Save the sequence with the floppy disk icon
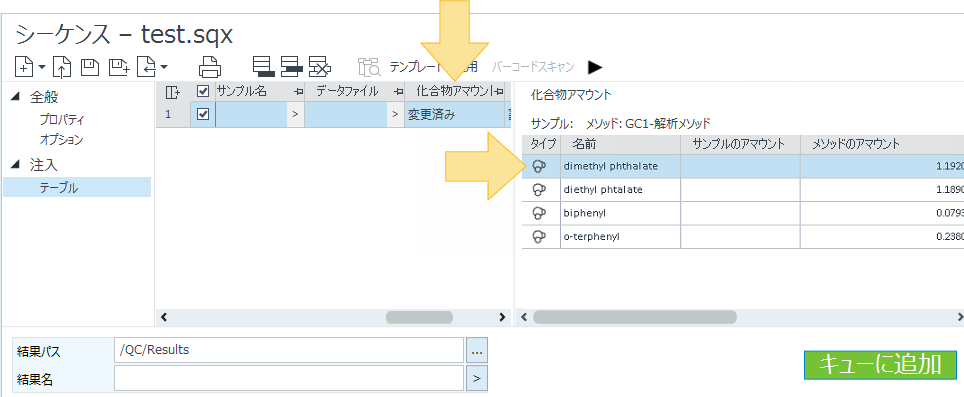The image size is (964, 397). pyautogui.click(x=90, y=67)
